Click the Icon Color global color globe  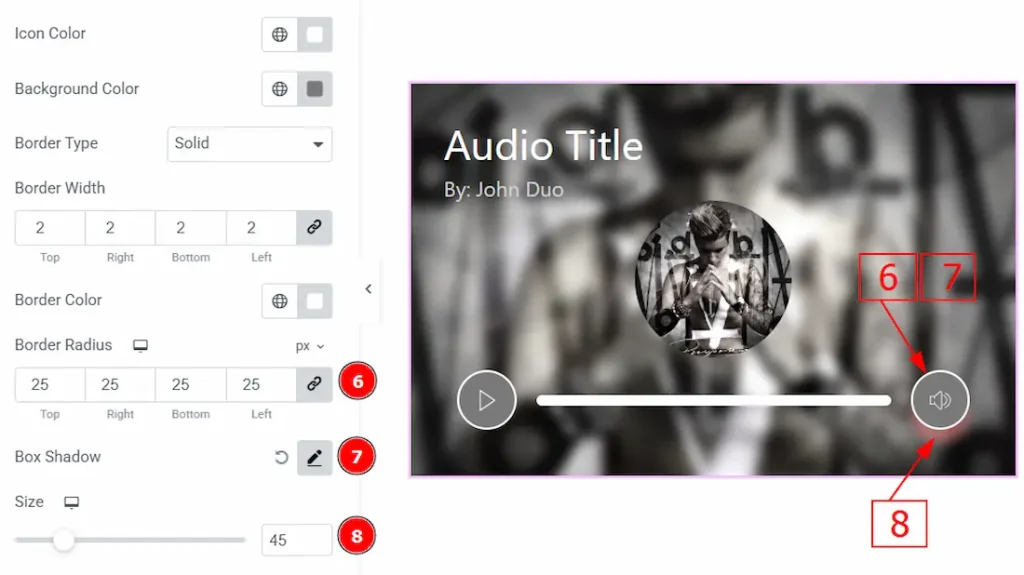[280, 35]
